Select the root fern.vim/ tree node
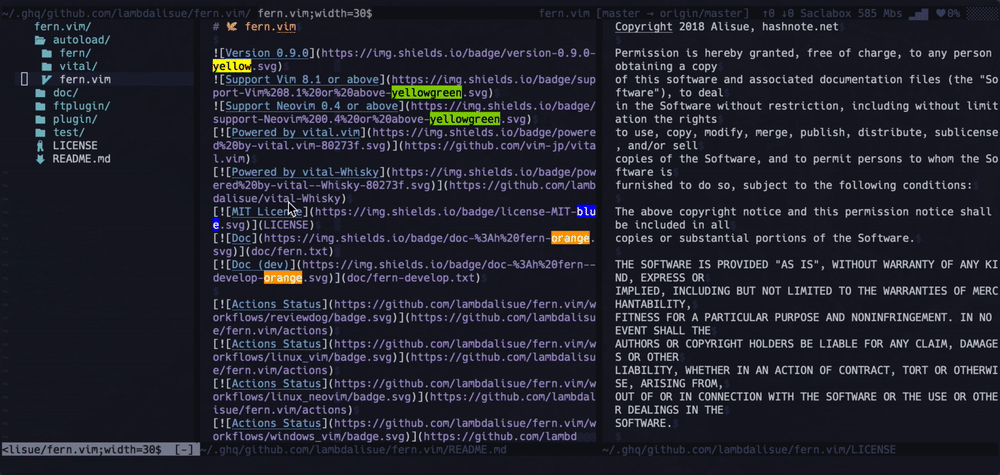 tap(62, 26)
